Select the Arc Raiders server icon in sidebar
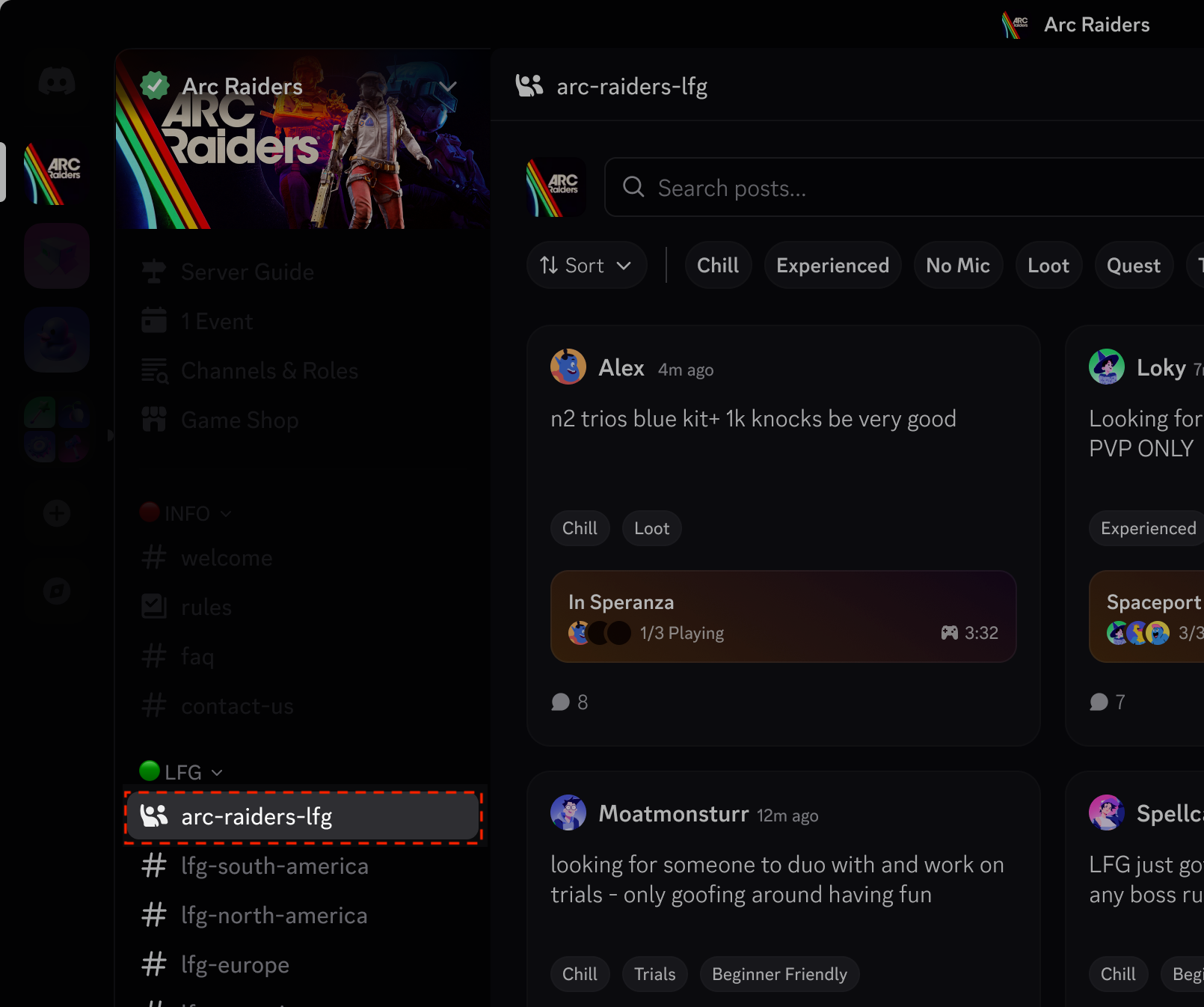This screenshot has height=1007, width=1204. click(57, 173)
